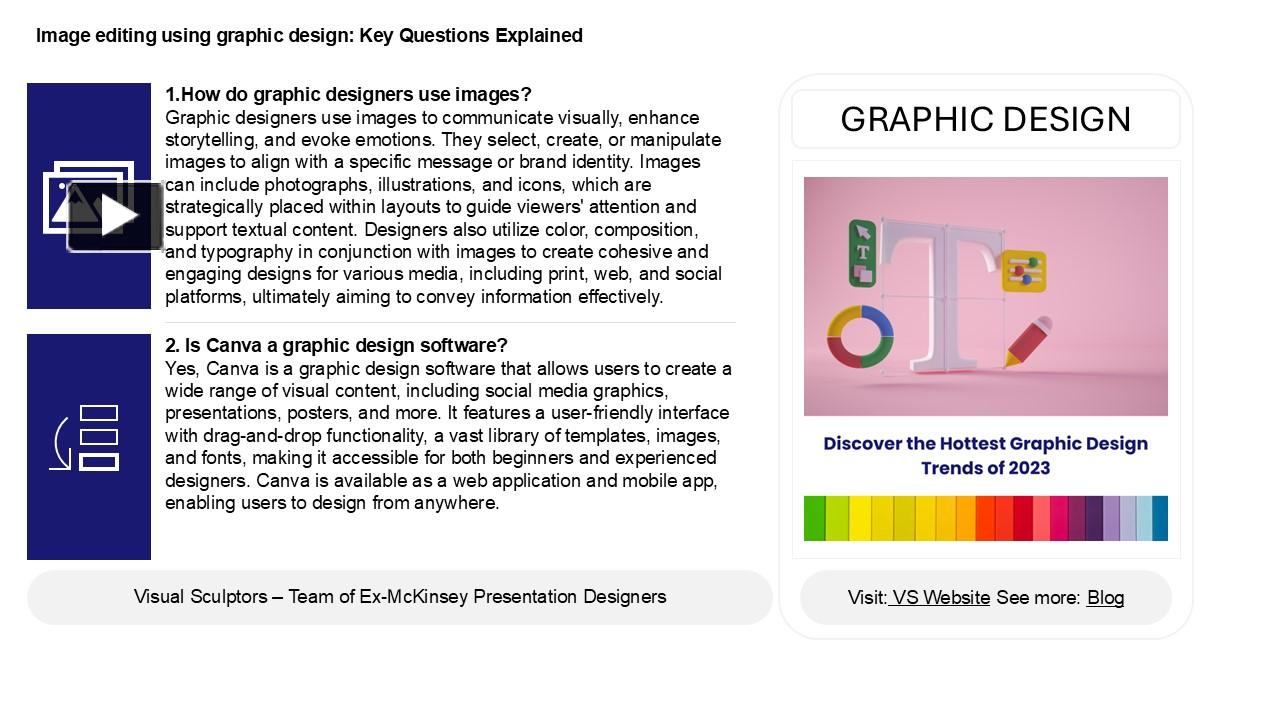This screenshot has width=1280, height=720.
Task: Expand question one about designers using images
Action: pos(348,94)
